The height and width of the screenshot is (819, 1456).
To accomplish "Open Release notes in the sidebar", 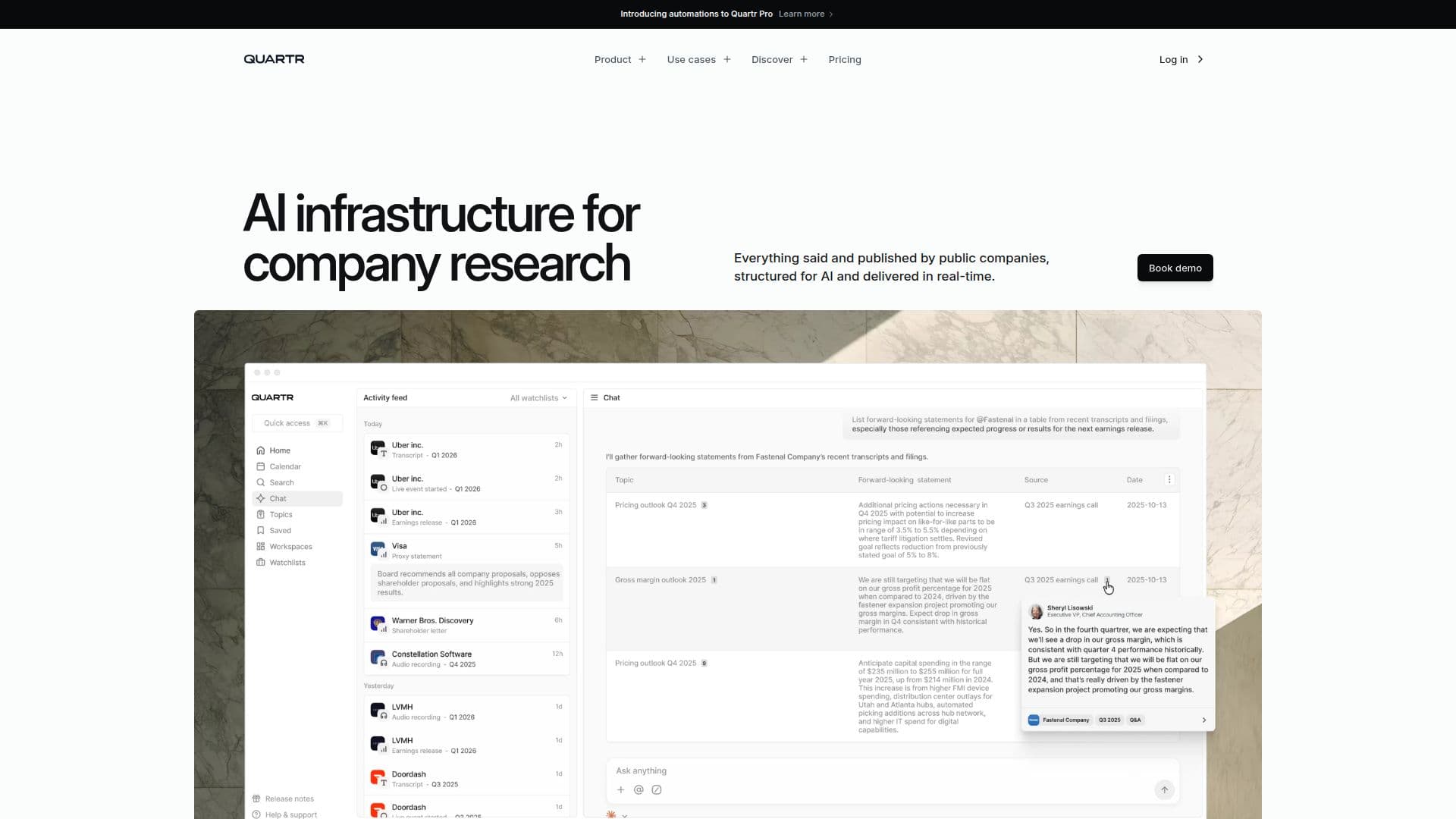I will [x=284, y=799].
